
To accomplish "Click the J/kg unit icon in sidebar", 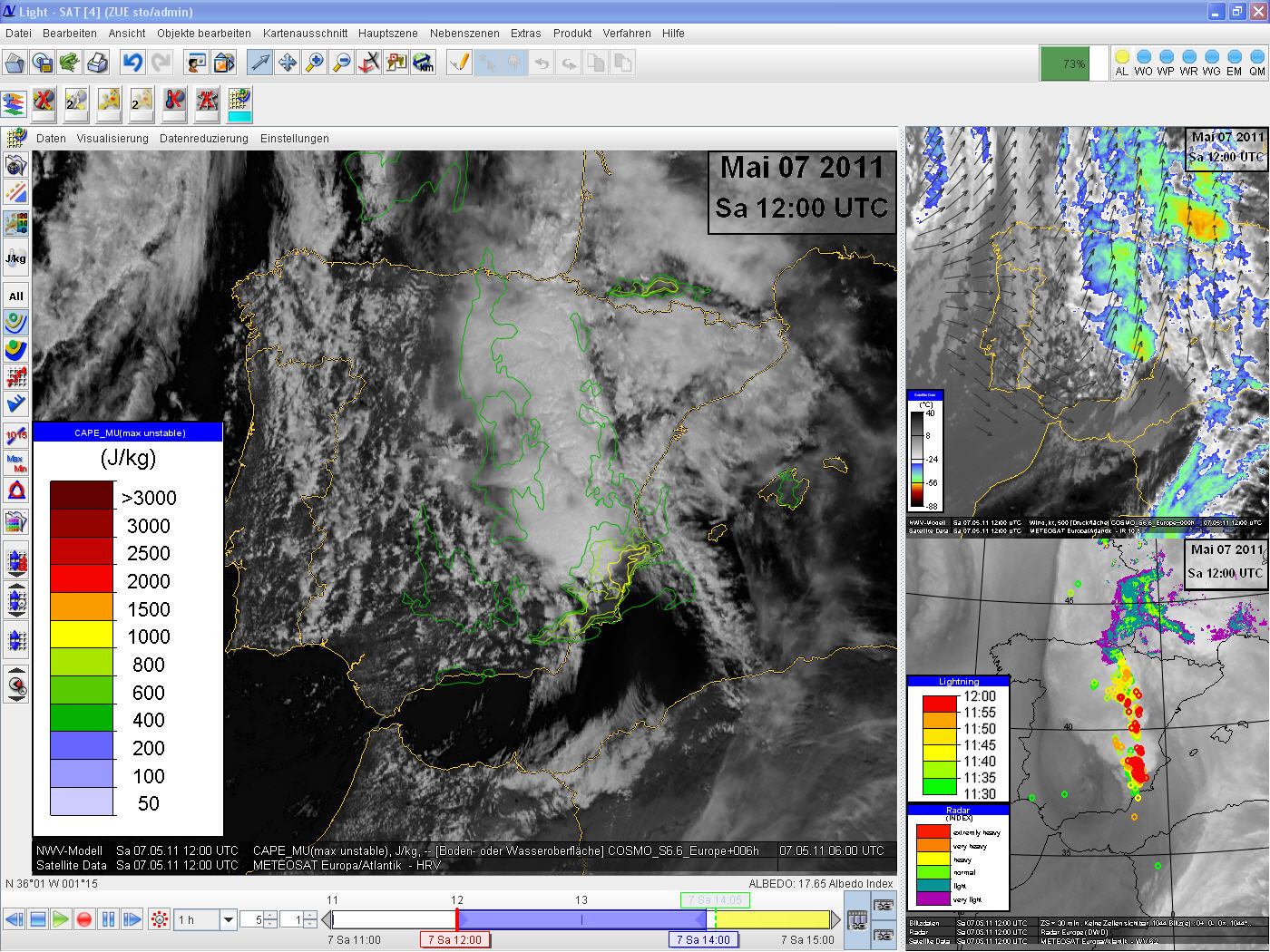I will (15, 258).
